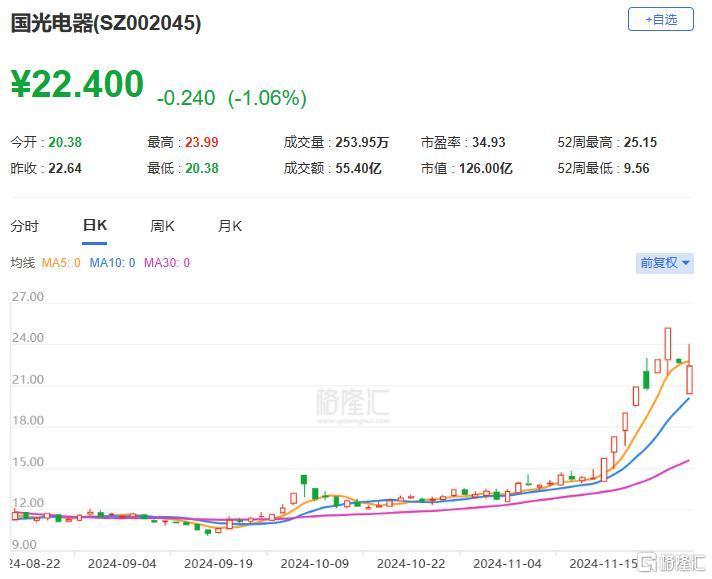Click the 2024-10-22 date axis label
This screenshot has height=579, width=712.
pos(411,564)
